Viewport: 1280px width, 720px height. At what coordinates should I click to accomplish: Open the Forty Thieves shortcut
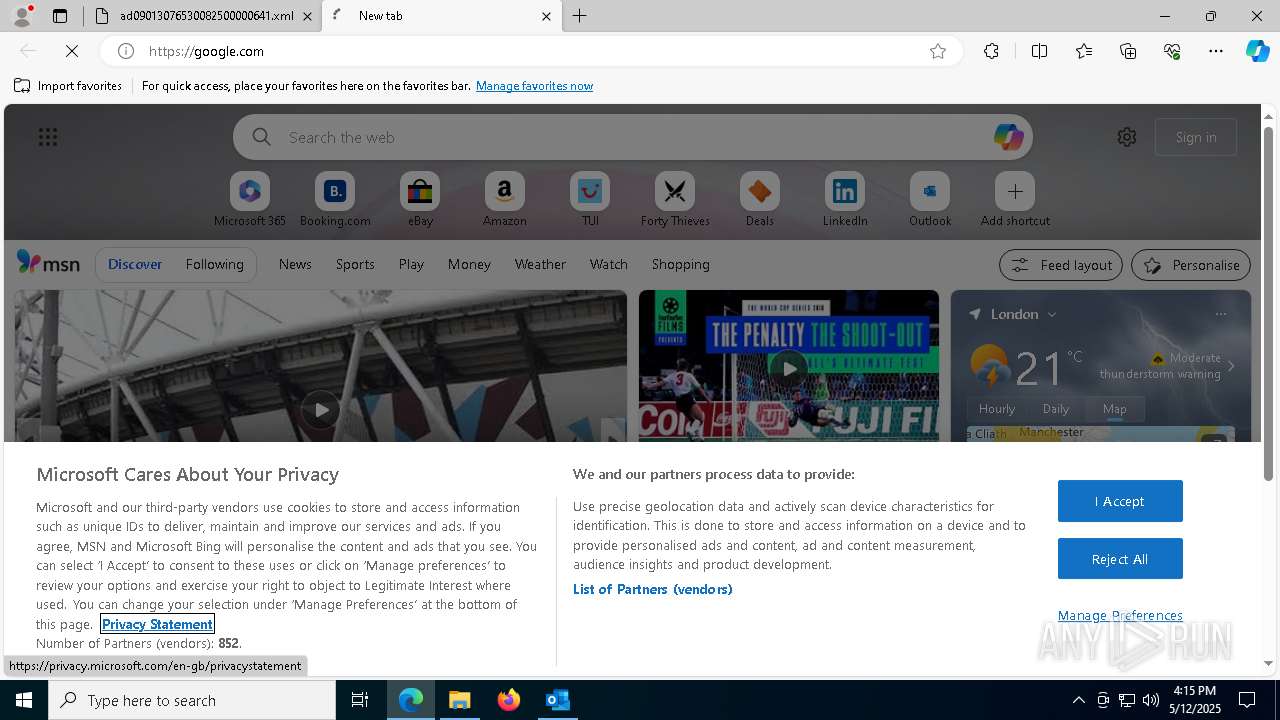[x=675, y=199]
